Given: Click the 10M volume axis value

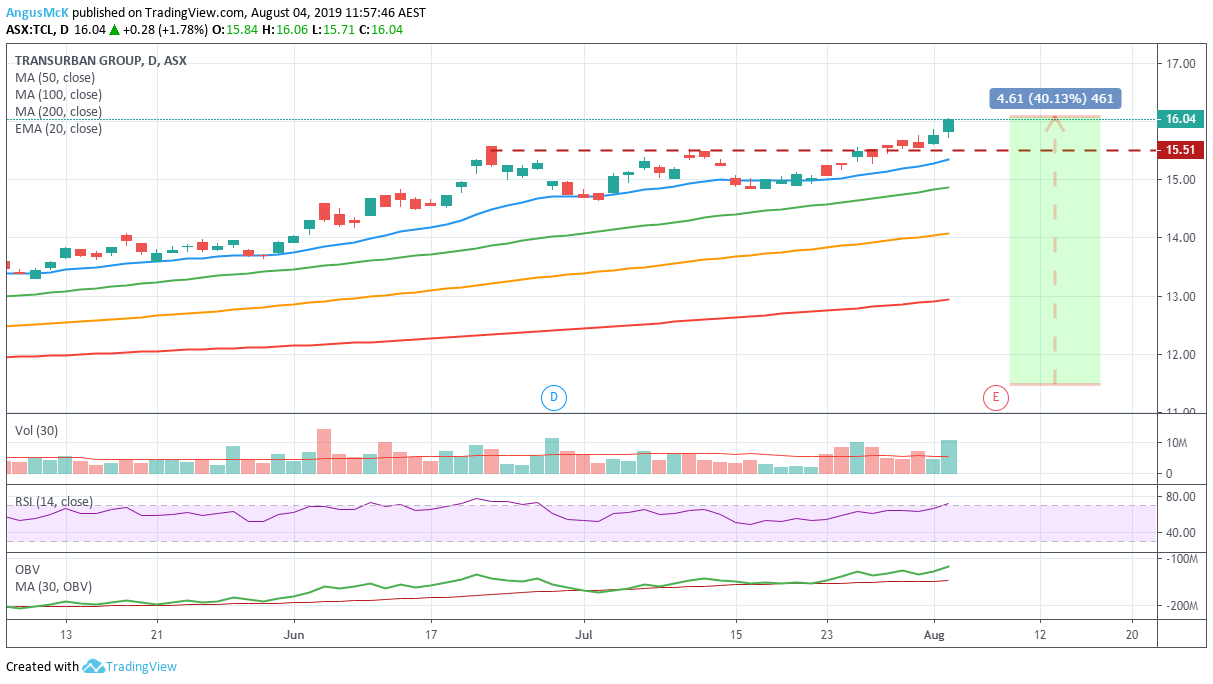Looking at the screenshot, I should point(1176,444).
